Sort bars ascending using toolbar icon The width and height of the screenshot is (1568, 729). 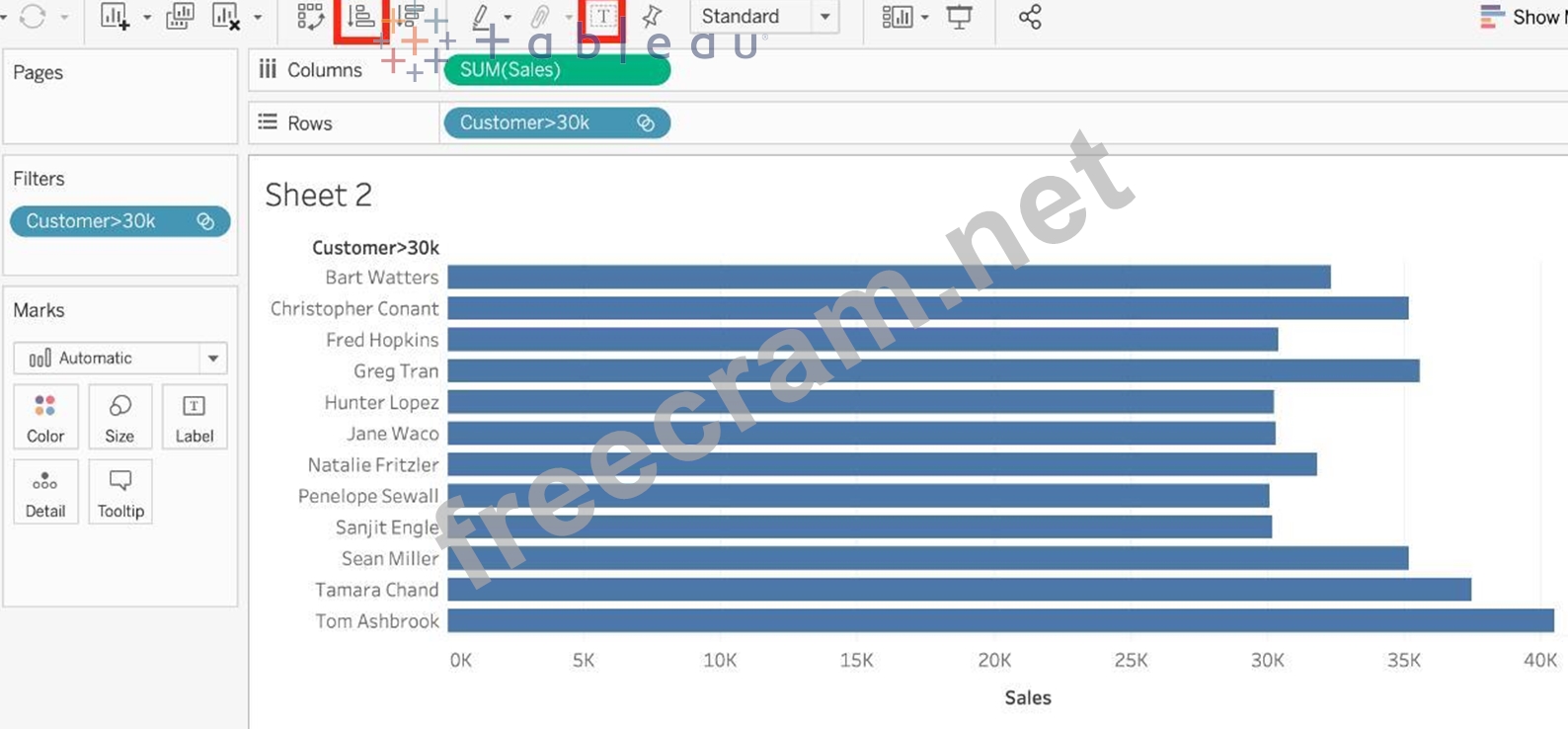(x=360, y=17)
